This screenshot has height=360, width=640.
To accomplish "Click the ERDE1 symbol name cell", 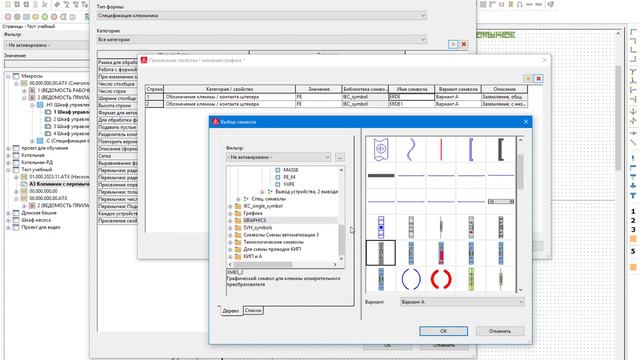I will pyautogui.click(x=411, y=104).
